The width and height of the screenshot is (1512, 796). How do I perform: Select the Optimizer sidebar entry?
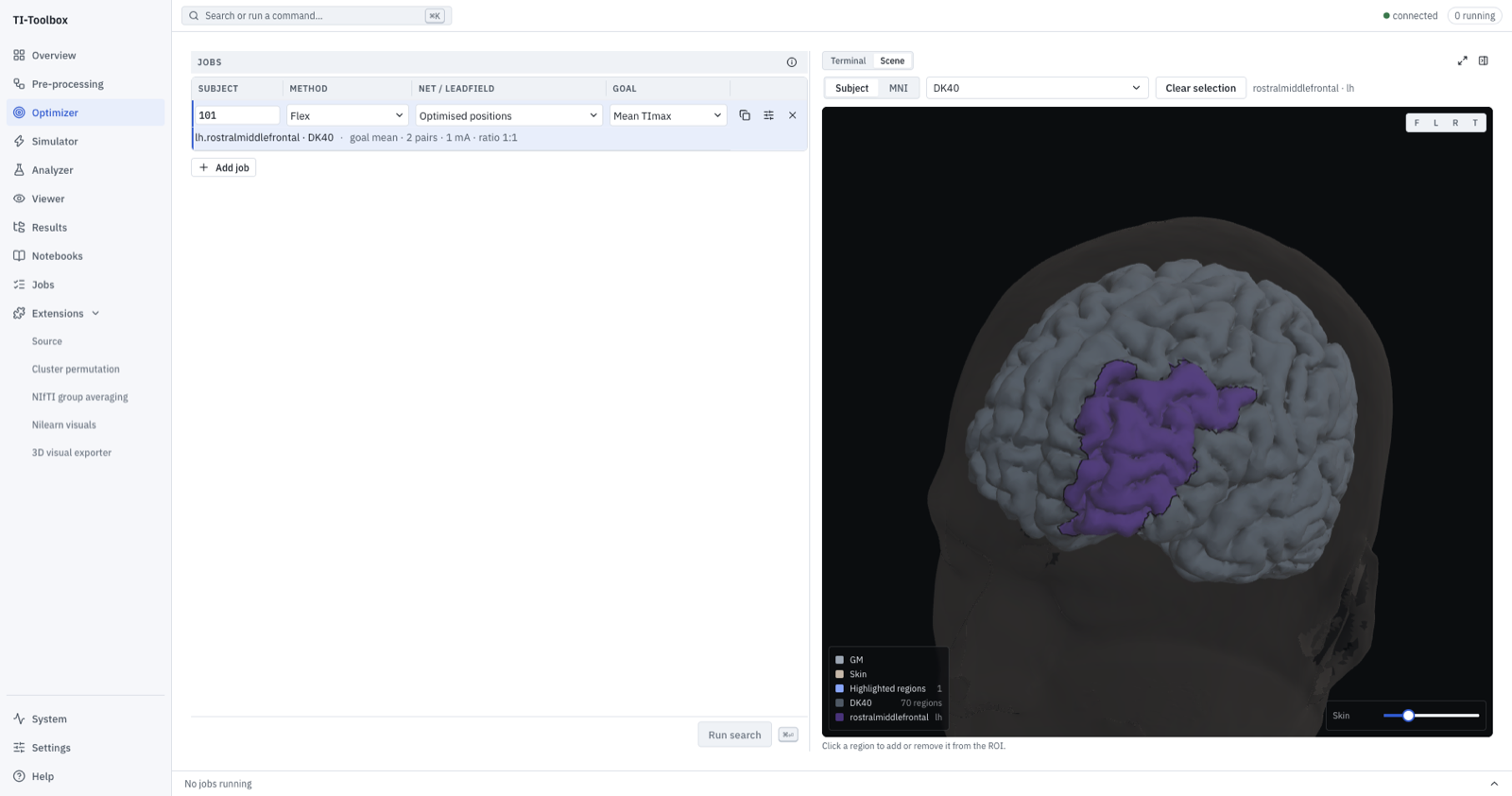(85, 112)
